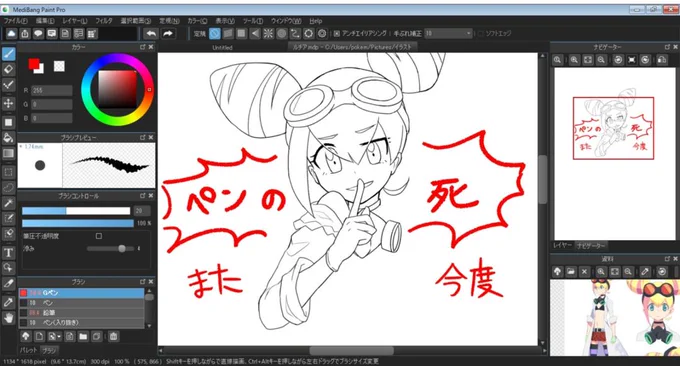The image size is (680, 366).
Task: Click the Undo arrow button
Action: [x=150, y=33]
